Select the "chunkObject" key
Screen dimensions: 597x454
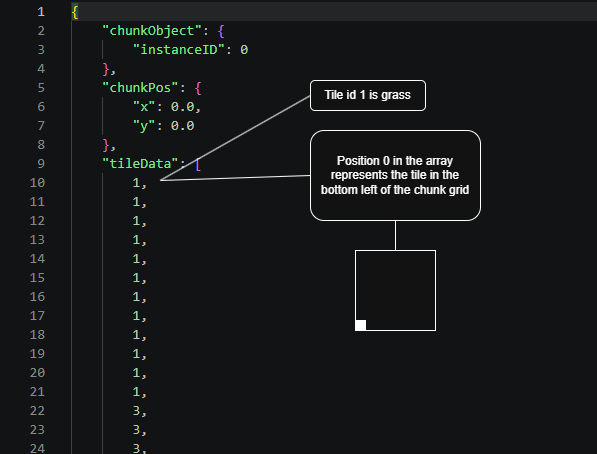152,31
